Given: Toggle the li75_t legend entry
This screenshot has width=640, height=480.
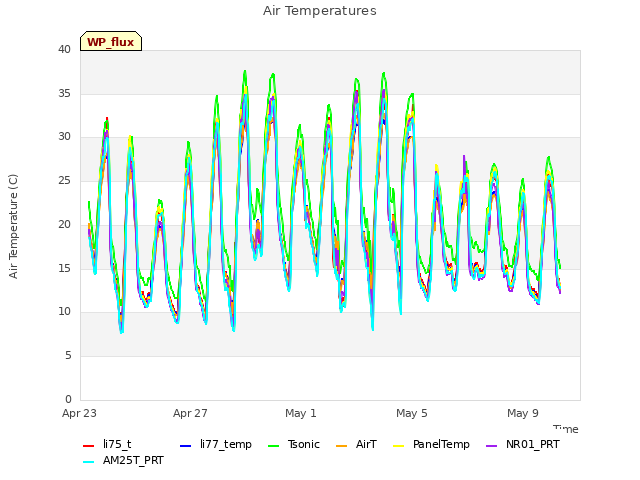Looking at the screenshot, I should pyautogui.click(x=107, y=444).
